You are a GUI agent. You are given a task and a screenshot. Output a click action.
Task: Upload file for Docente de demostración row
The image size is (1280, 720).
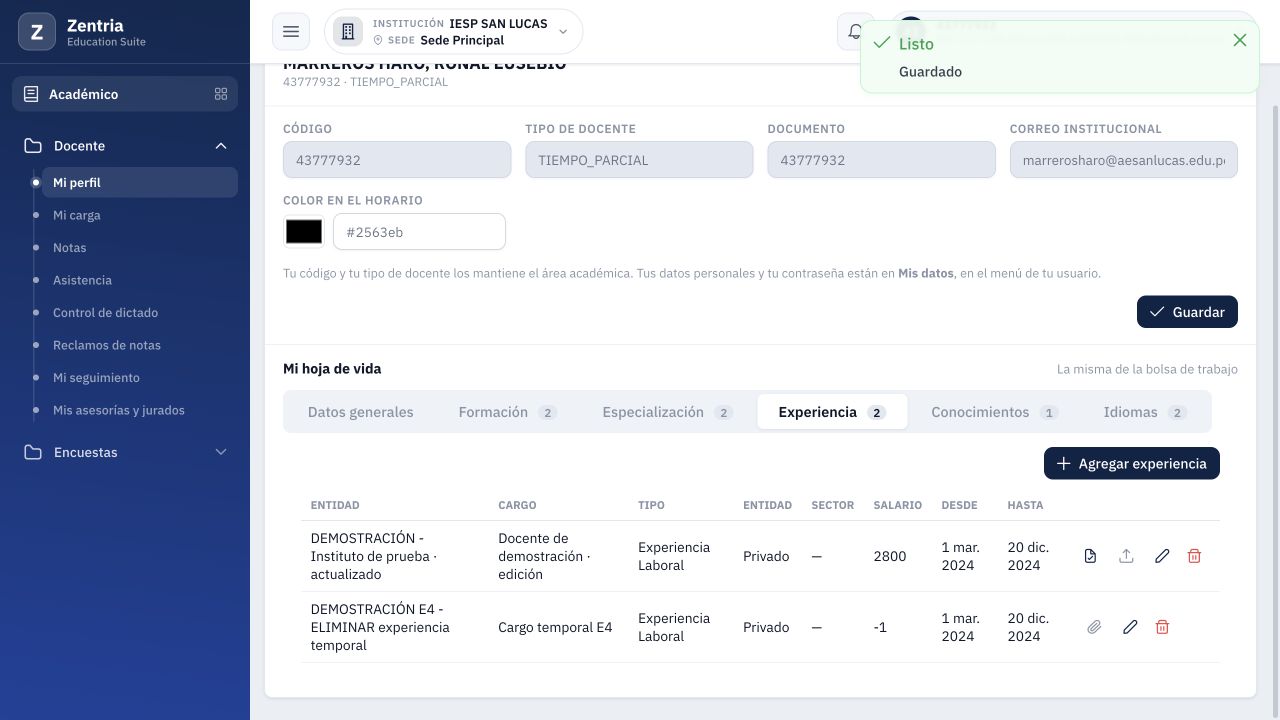point(1126,556)
